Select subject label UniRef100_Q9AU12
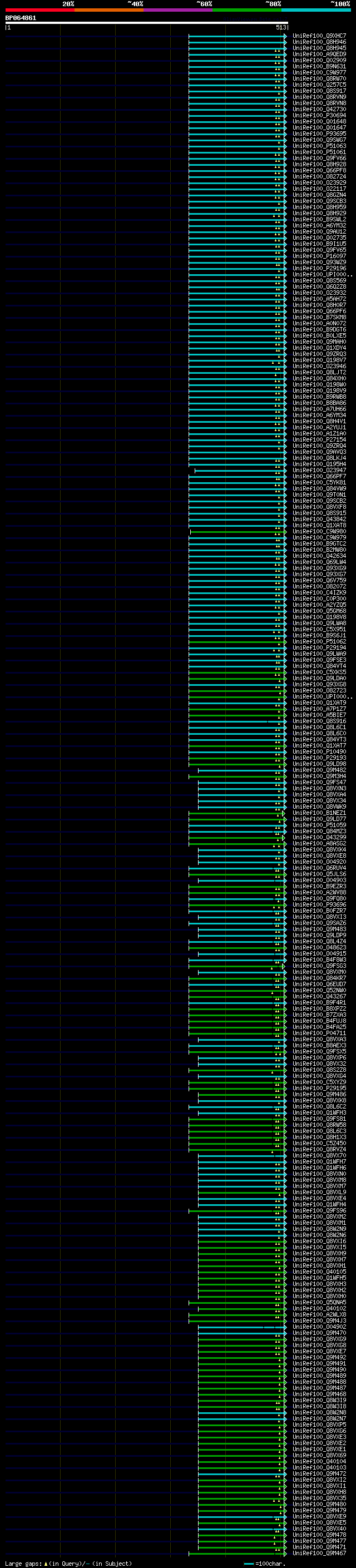 click(x=319, y=232)
